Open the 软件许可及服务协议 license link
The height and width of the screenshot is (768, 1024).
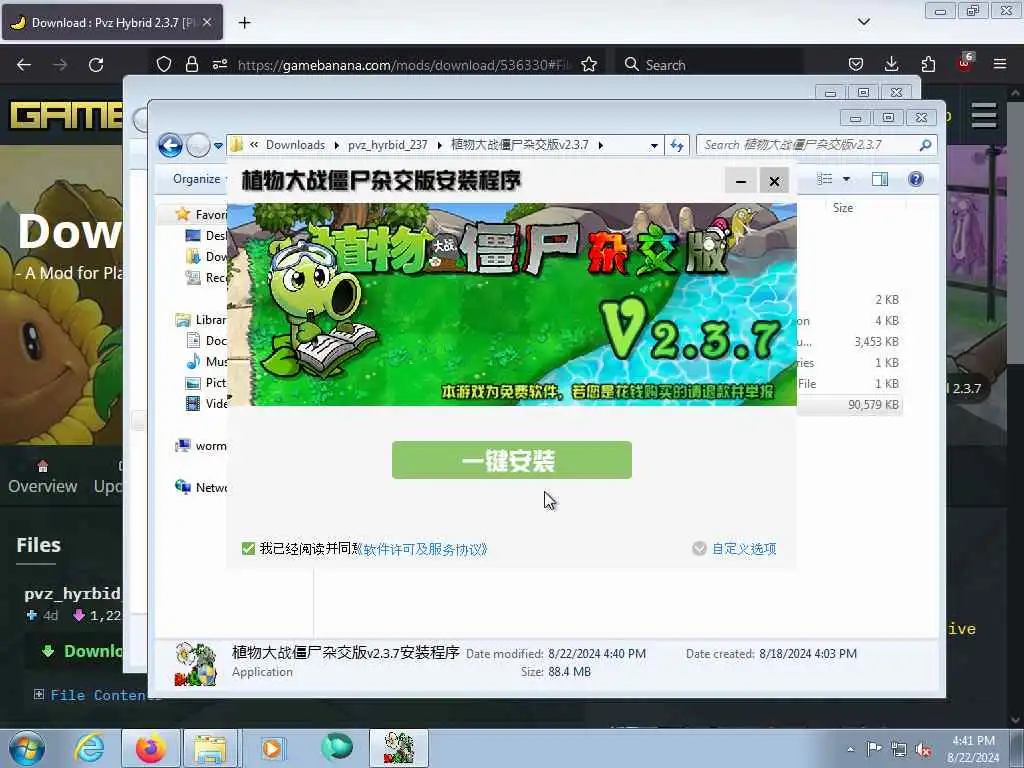423,549
